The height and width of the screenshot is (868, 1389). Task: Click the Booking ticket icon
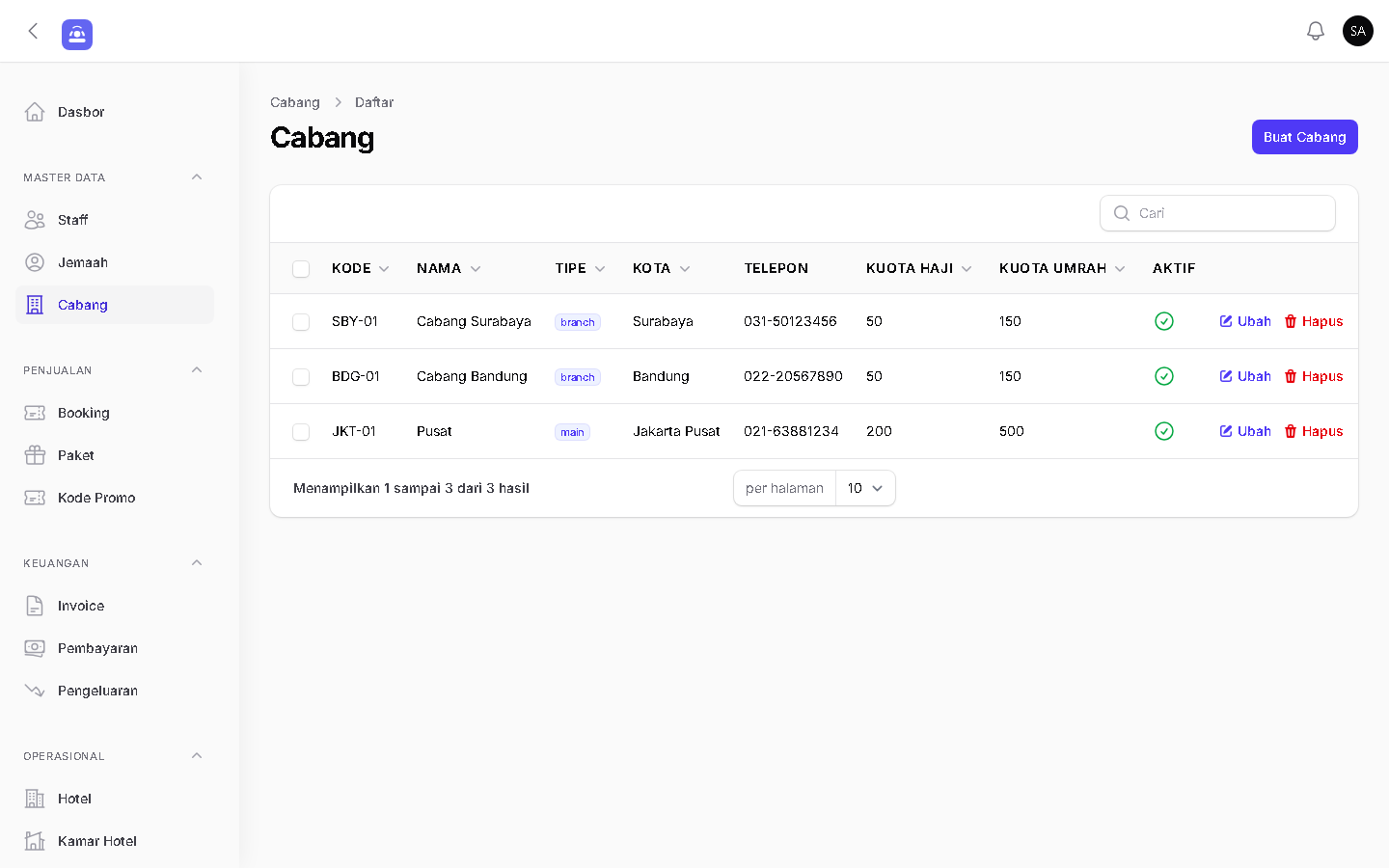35,413
